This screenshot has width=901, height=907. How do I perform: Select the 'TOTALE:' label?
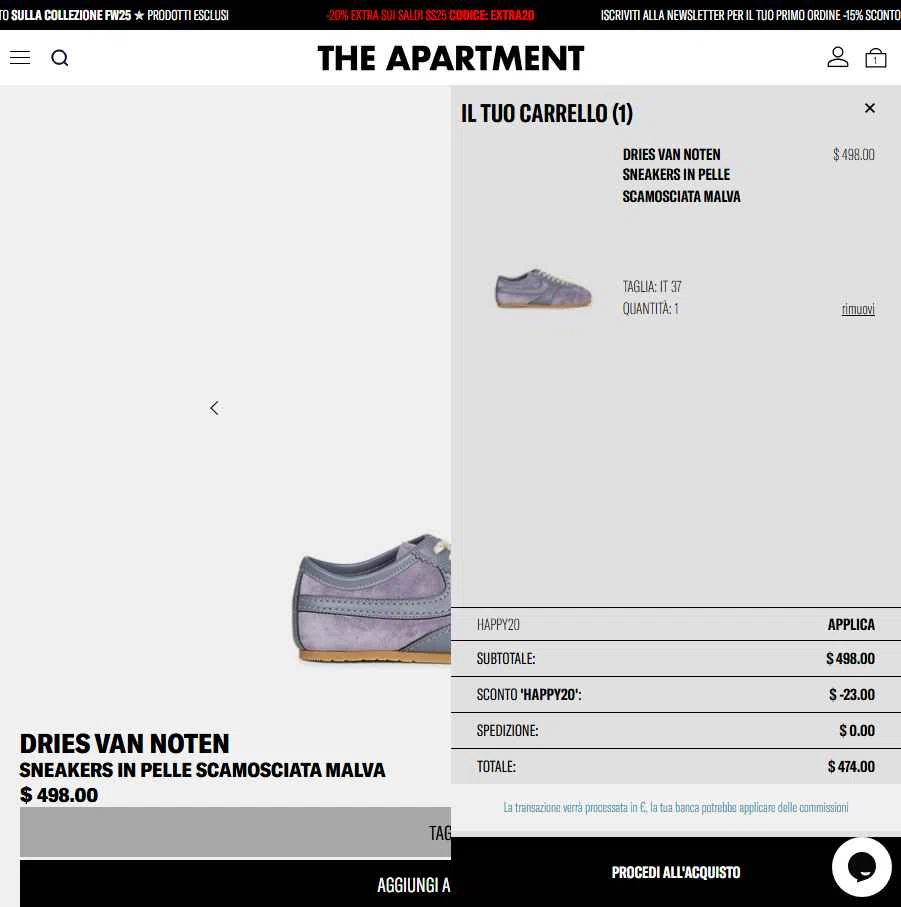pos(496,767)
